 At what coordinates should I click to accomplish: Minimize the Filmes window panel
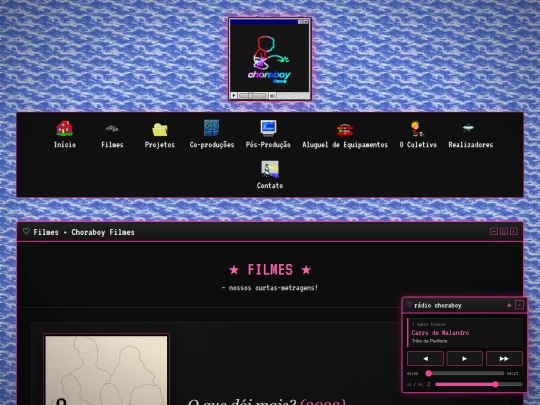[494, 231]
